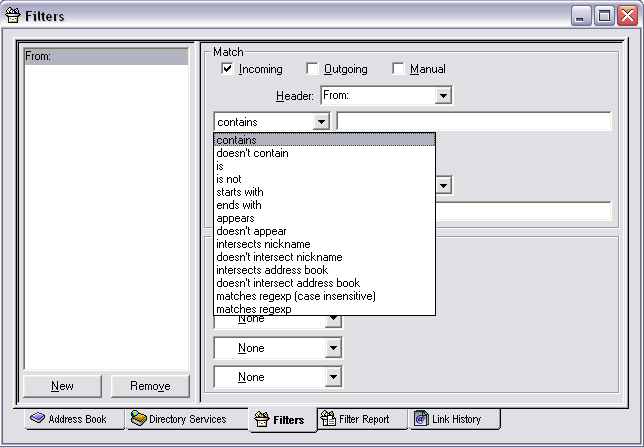Open the Address Book tab
The image size is (644, 447).
(x=68, y=419)
